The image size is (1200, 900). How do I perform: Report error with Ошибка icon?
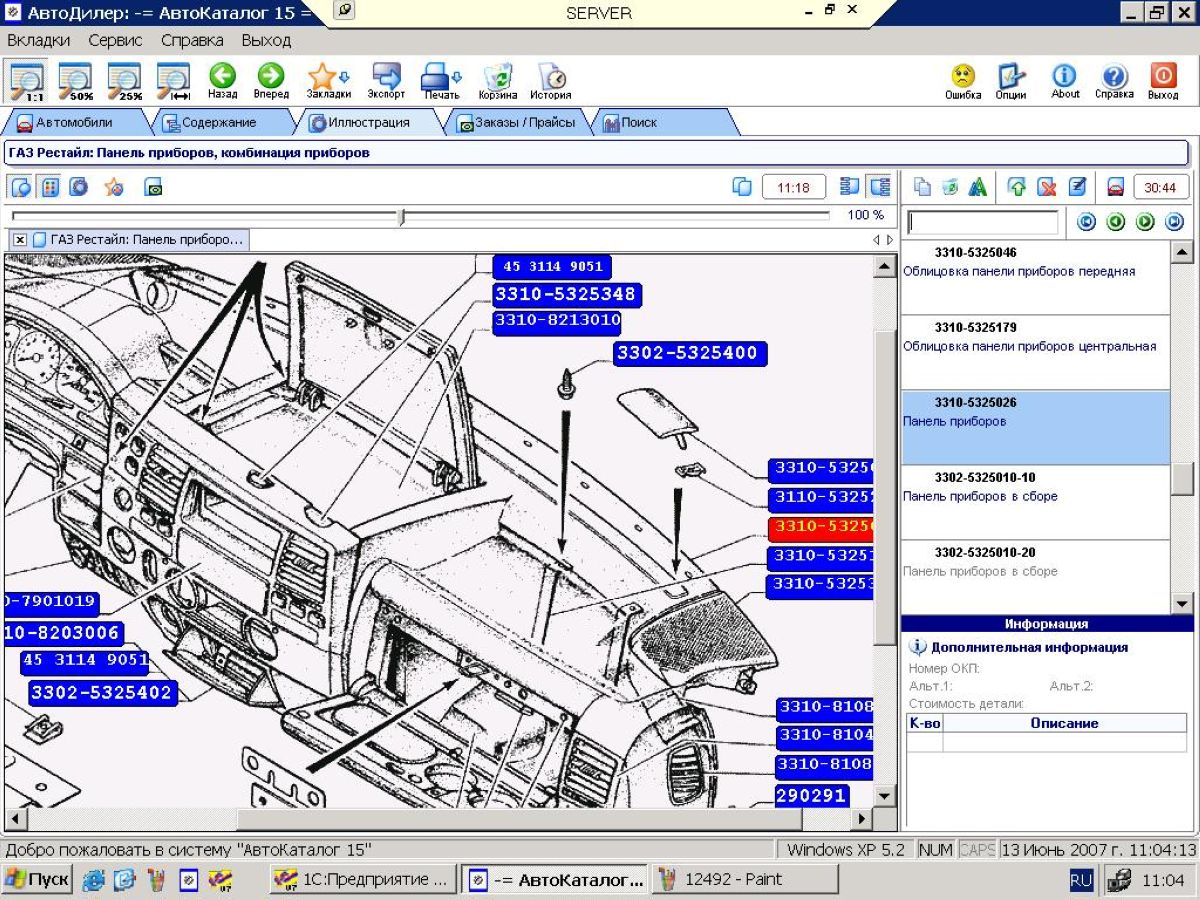963,81
